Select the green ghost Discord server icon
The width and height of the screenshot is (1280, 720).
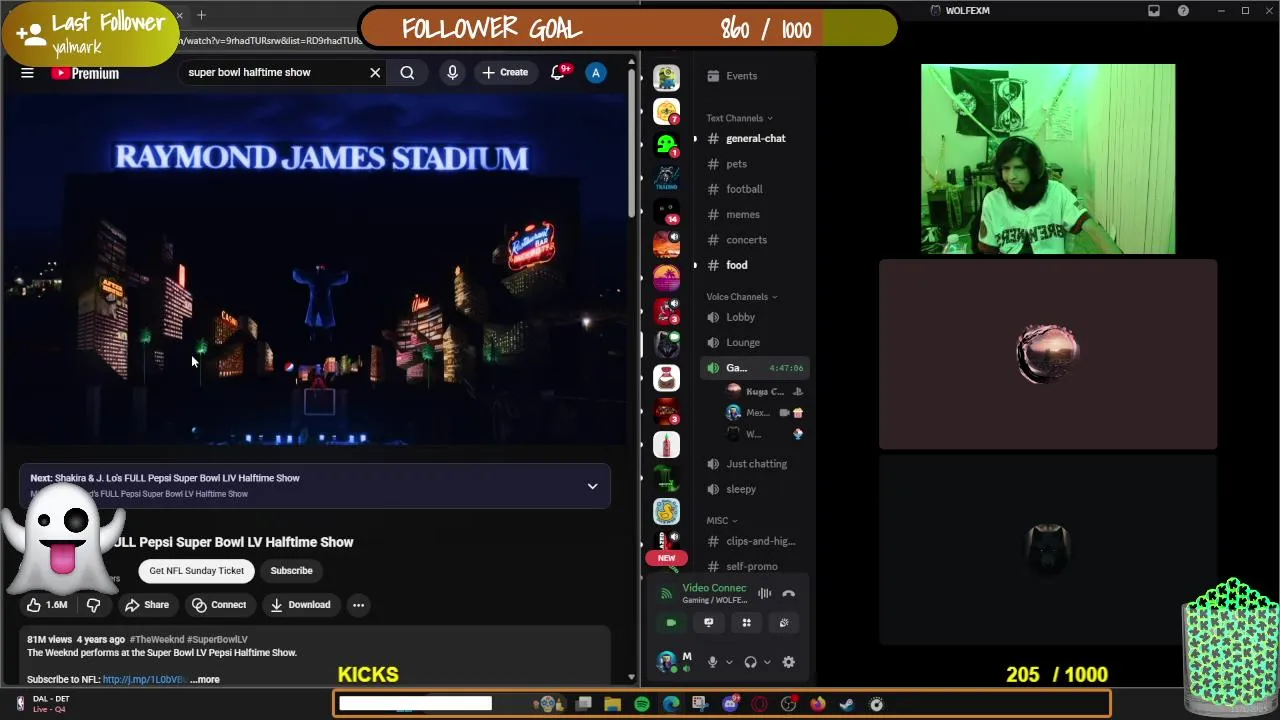click(666, 145)
